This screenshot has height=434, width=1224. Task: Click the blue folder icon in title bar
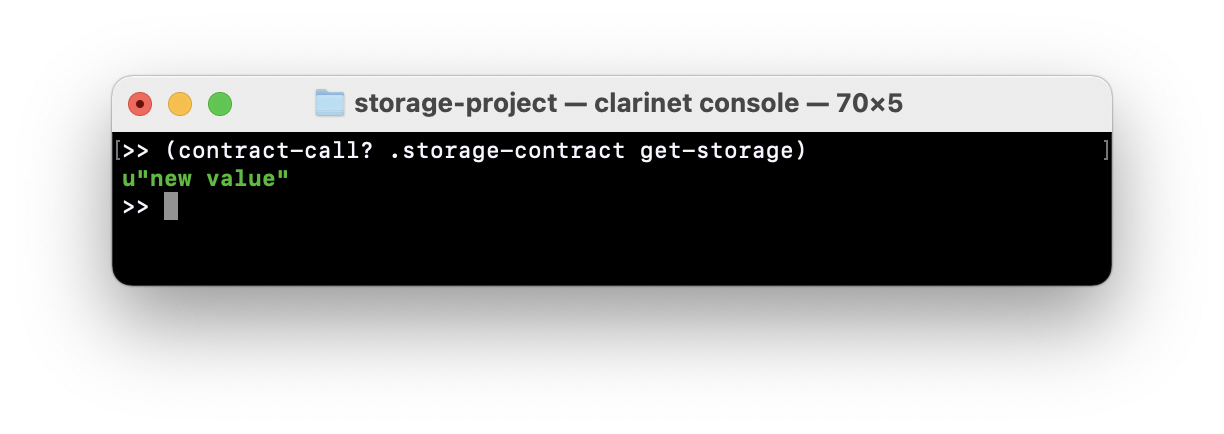[x=329, y=103]
